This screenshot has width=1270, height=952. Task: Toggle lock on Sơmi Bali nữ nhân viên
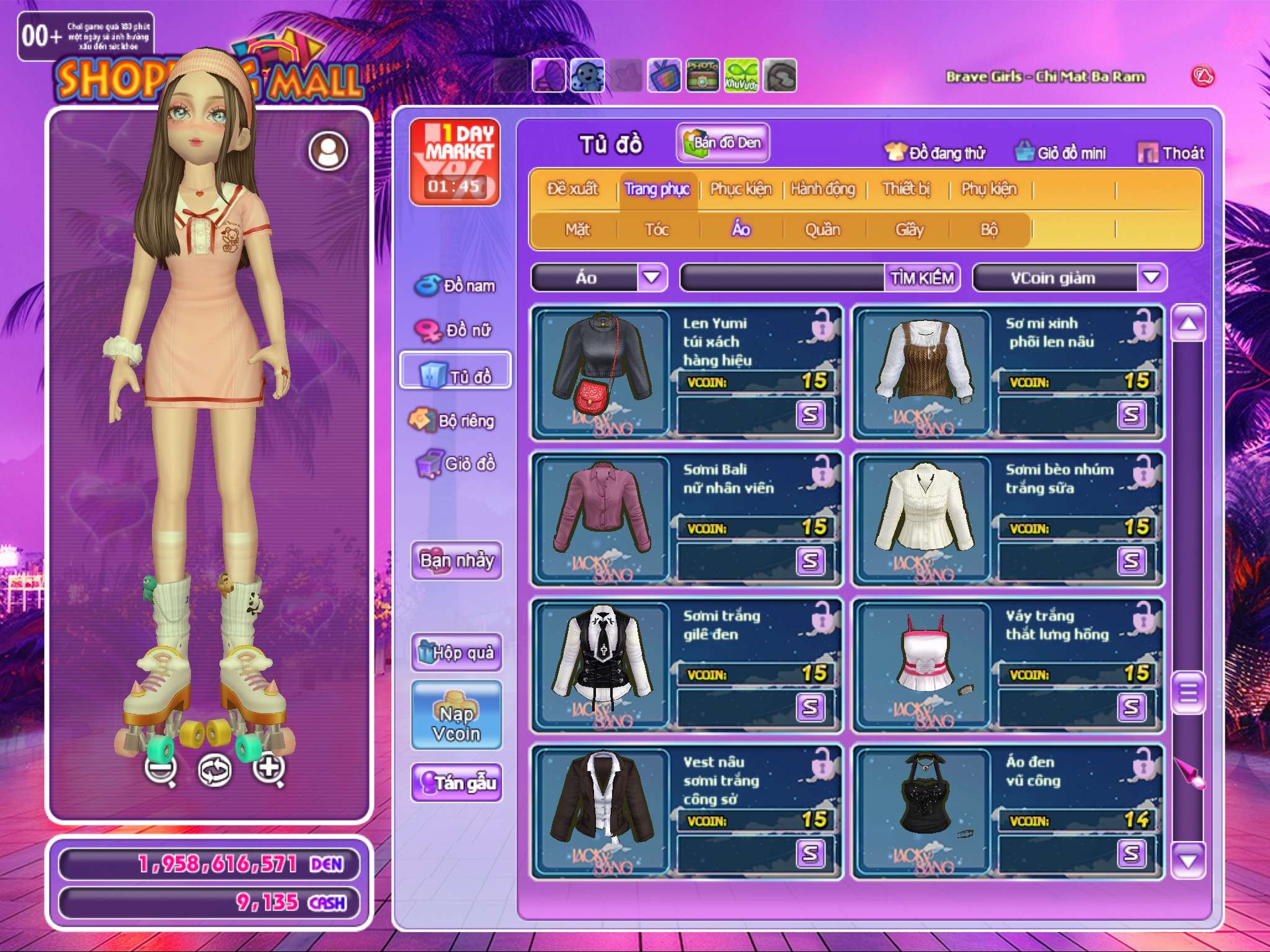824,471
